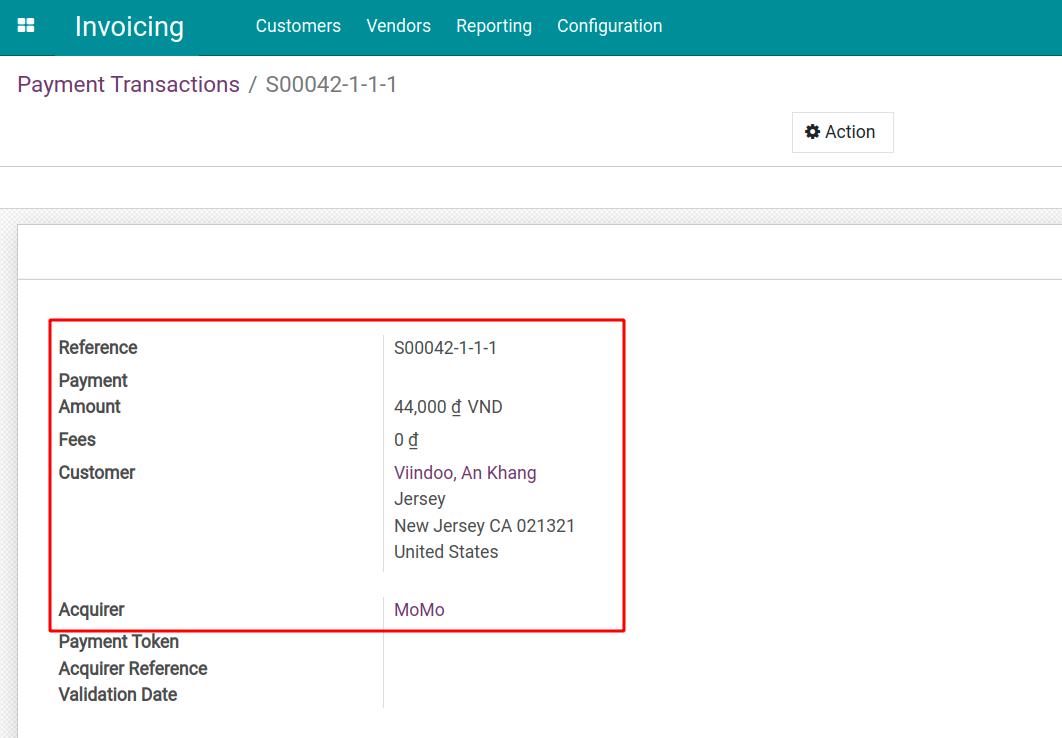Click the gear icon on the Action button
Screen dimensions: 1062x738
click(x=812, y=131)
